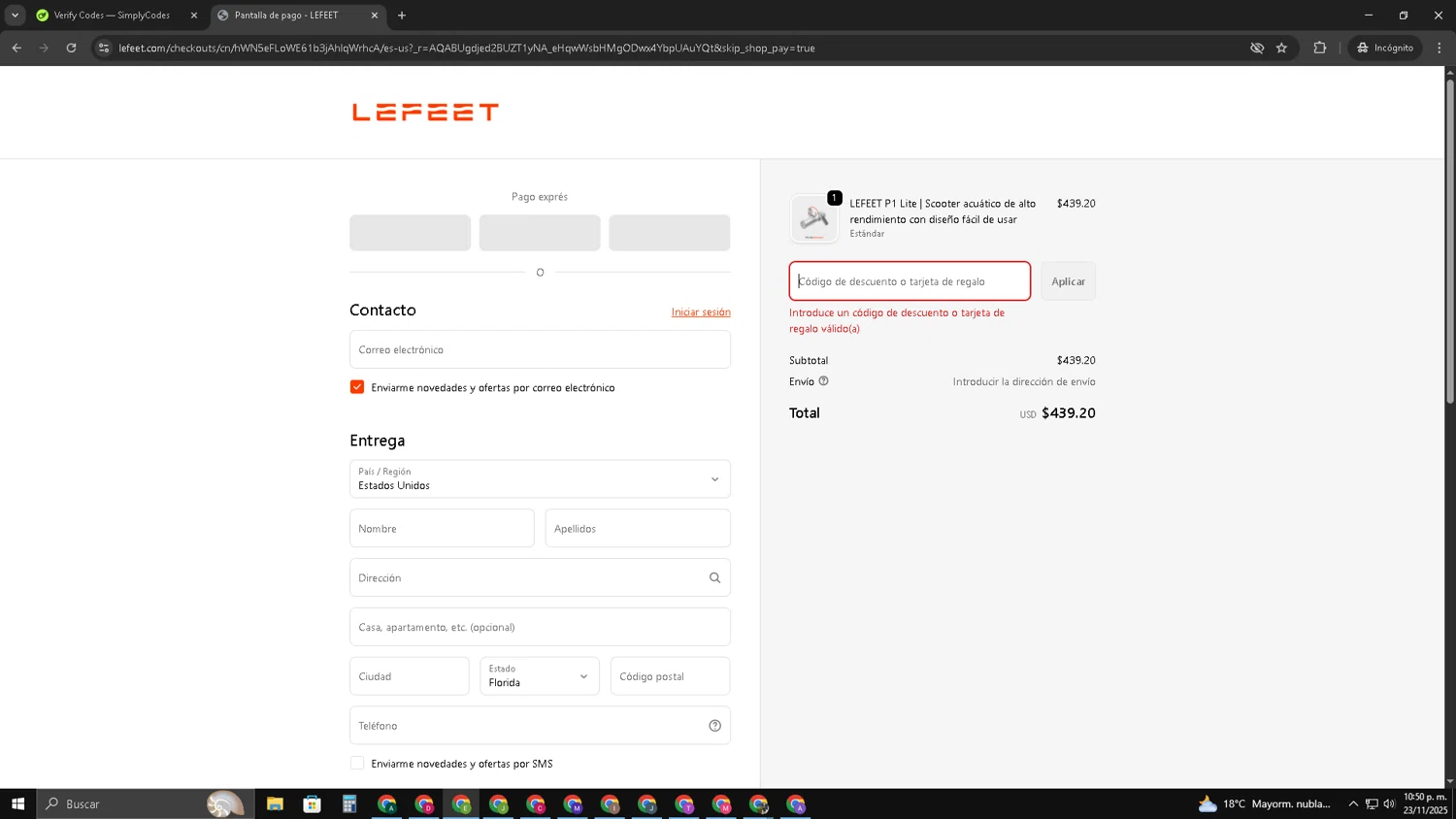Click the page vertical scrollbar thumb

coord(1450,241)
